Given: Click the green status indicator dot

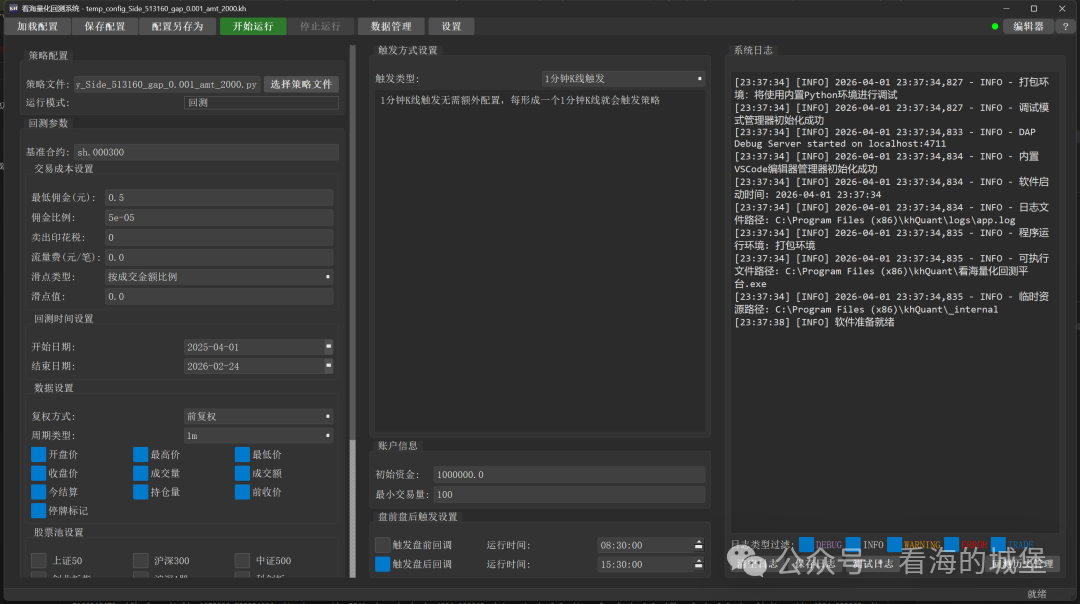Looking at the screenshot, I should tap(995, 26).
